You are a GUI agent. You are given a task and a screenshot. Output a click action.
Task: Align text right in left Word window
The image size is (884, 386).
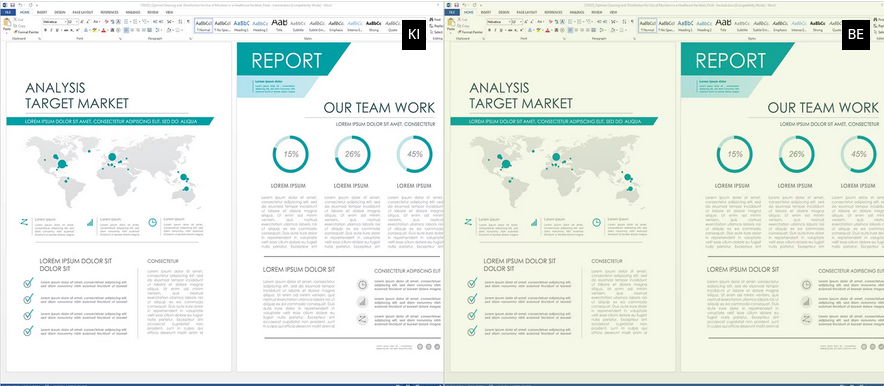pos(138,30)
